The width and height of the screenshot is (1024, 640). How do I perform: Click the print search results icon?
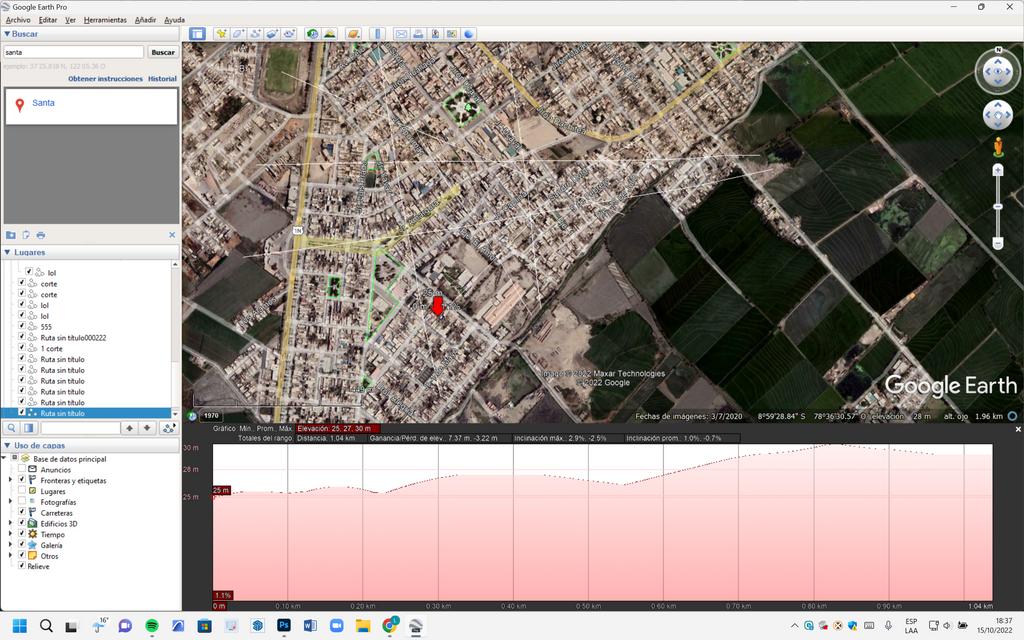click(40, 235)
